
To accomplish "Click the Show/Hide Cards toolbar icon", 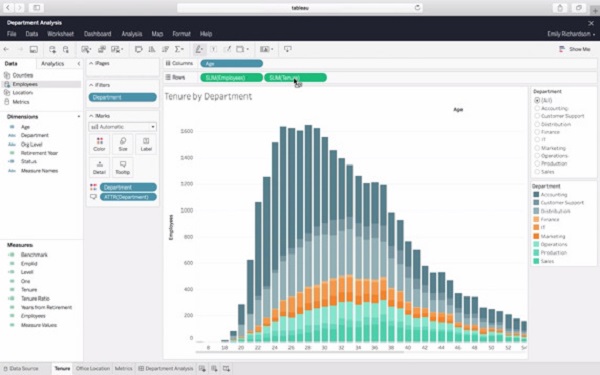I will [266, 49].
